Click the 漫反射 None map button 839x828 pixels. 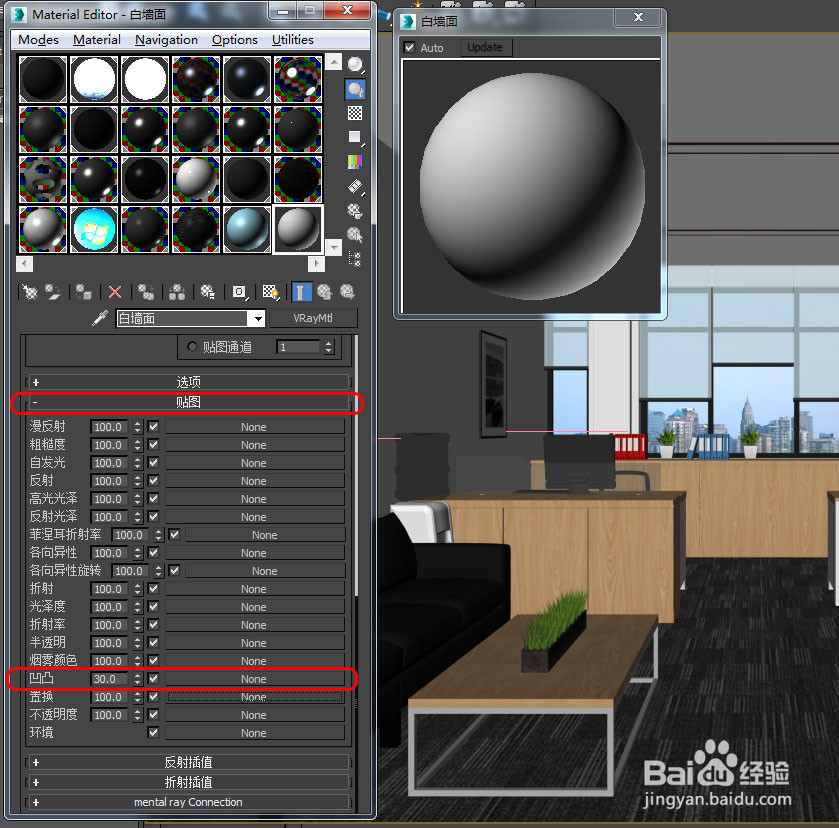tap(254, 427)
